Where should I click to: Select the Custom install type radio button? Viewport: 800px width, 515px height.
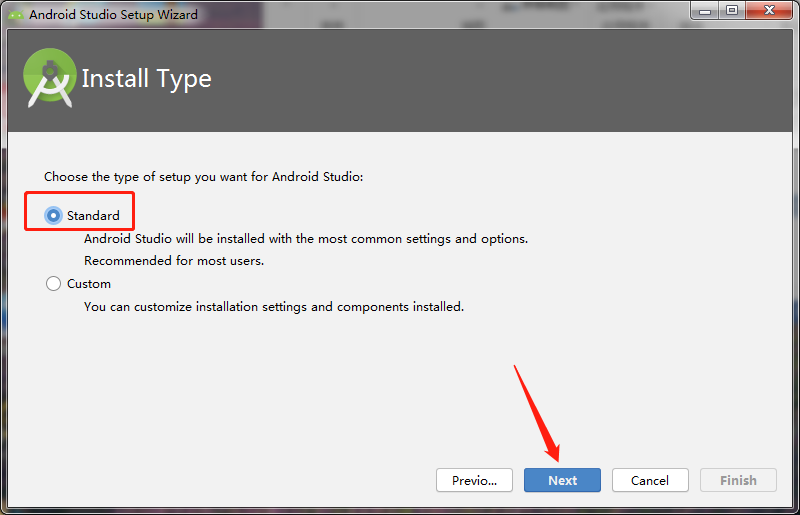(53, 283)
